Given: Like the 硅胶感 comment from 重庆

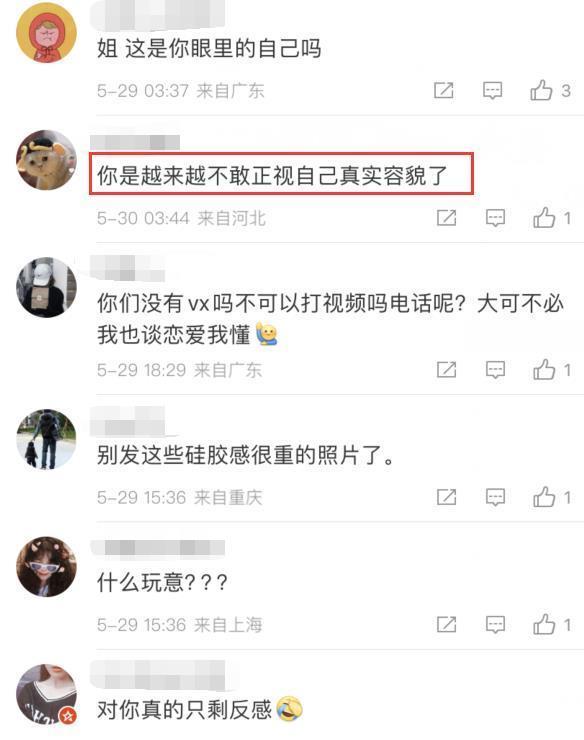Looking at the screenshot, I should (x=544, y=497).
